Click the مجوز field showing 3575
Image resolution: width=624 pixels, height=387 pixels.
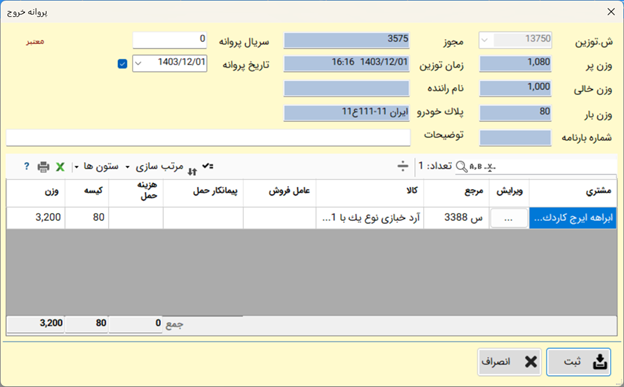pyautogui.click(x=347, y=40)
